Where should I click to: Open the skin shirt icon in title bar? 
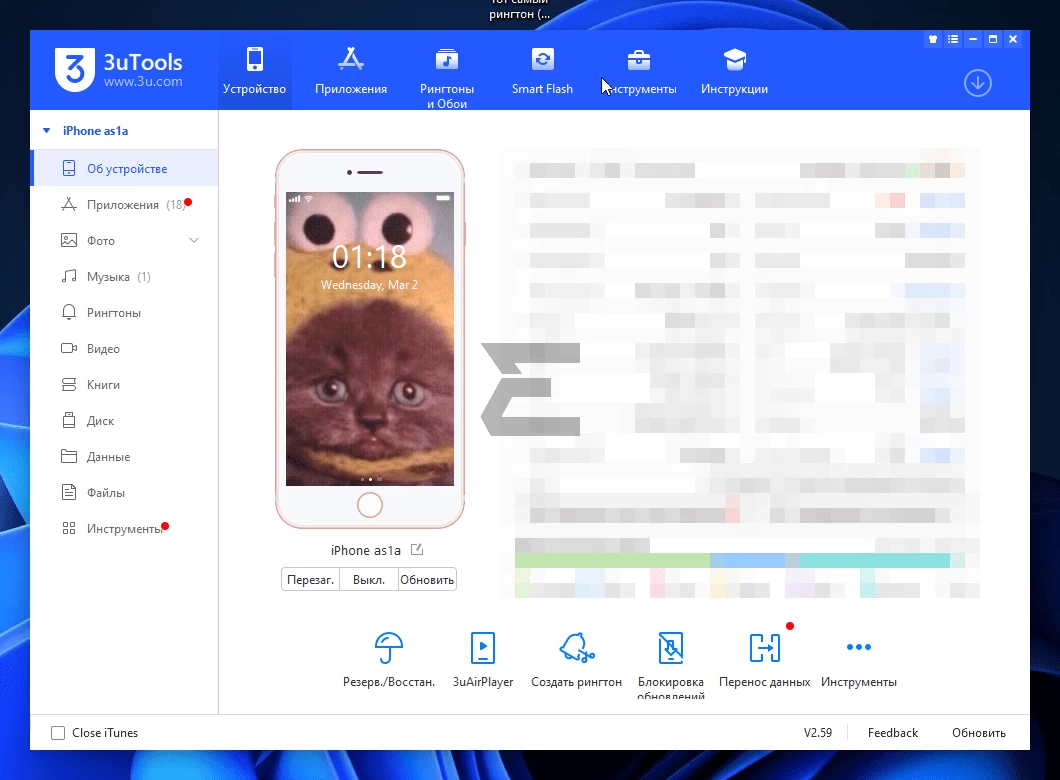tap(933, 39)
